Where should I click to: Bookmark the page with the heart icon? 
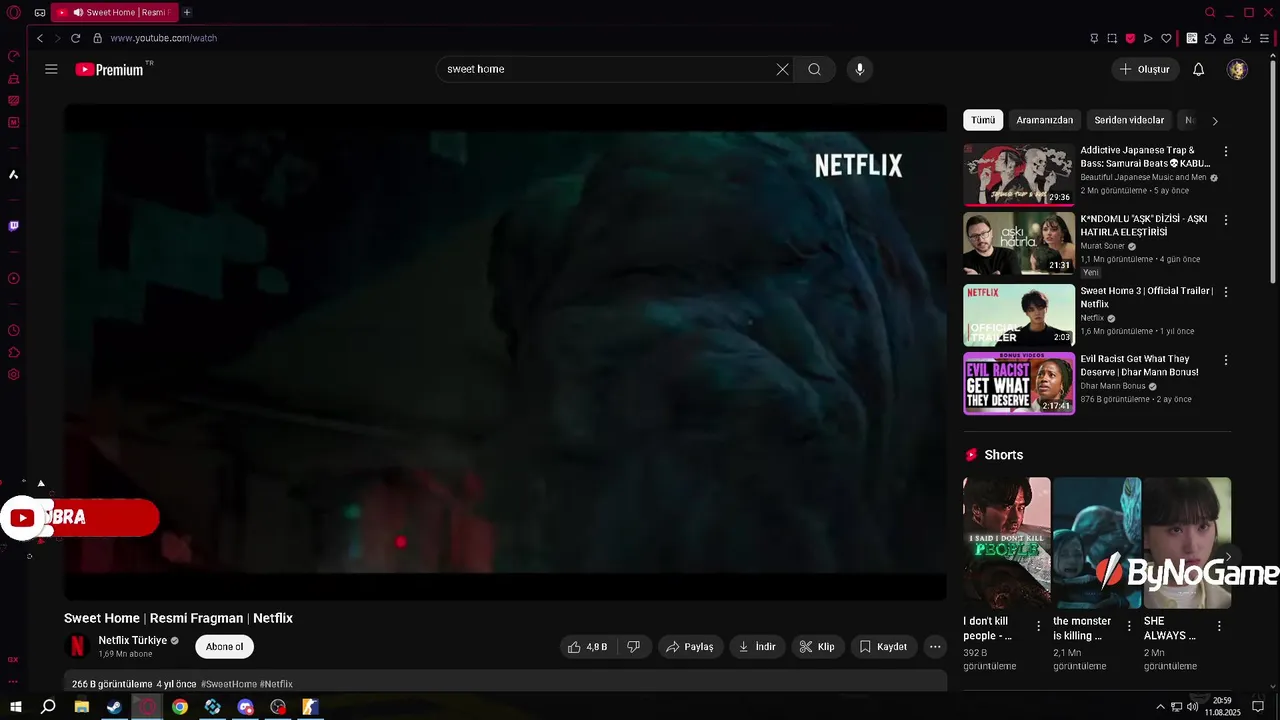[1166, 38]
